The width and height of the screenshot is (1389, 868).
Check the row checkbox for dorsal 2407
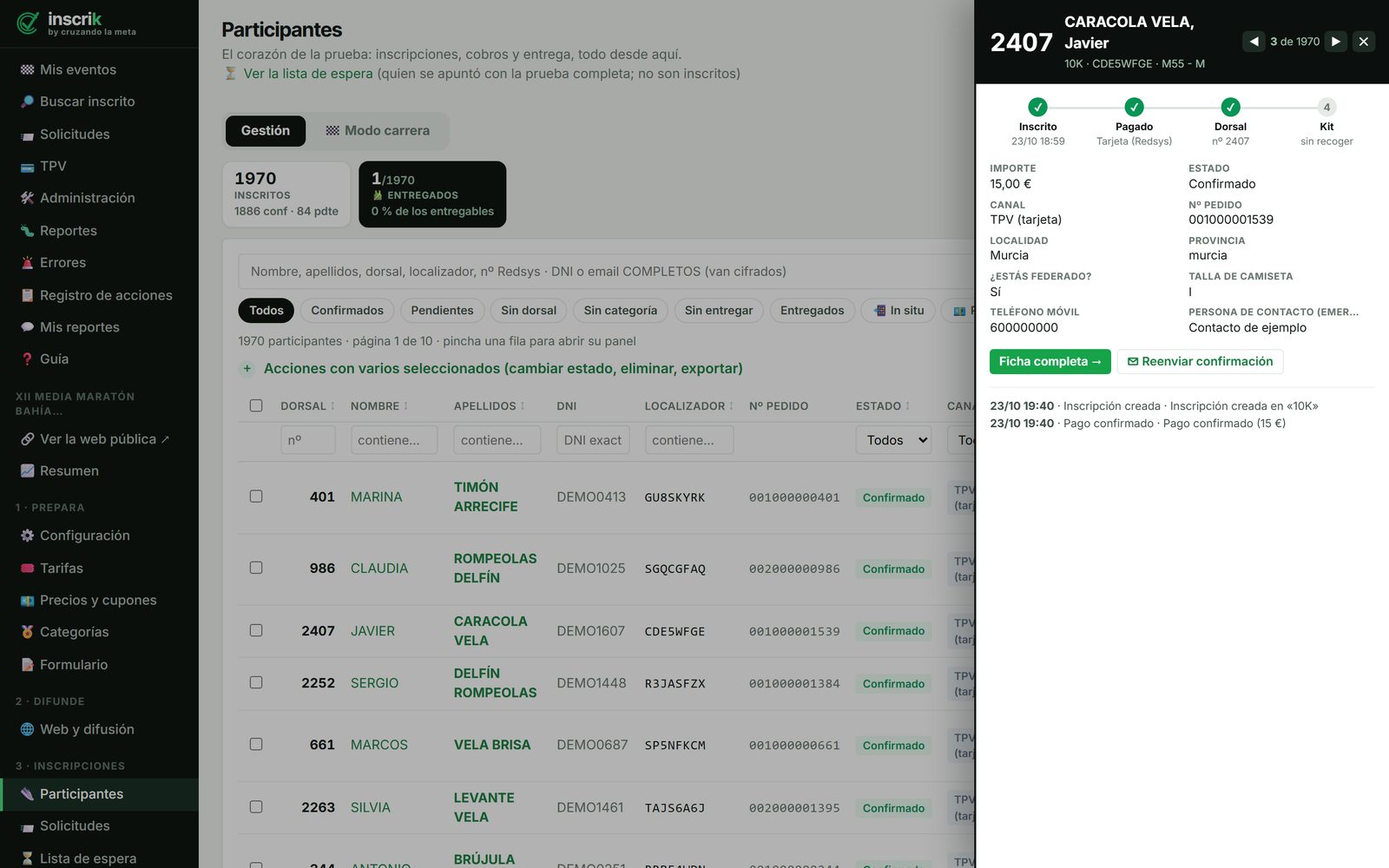pos(256,630)
